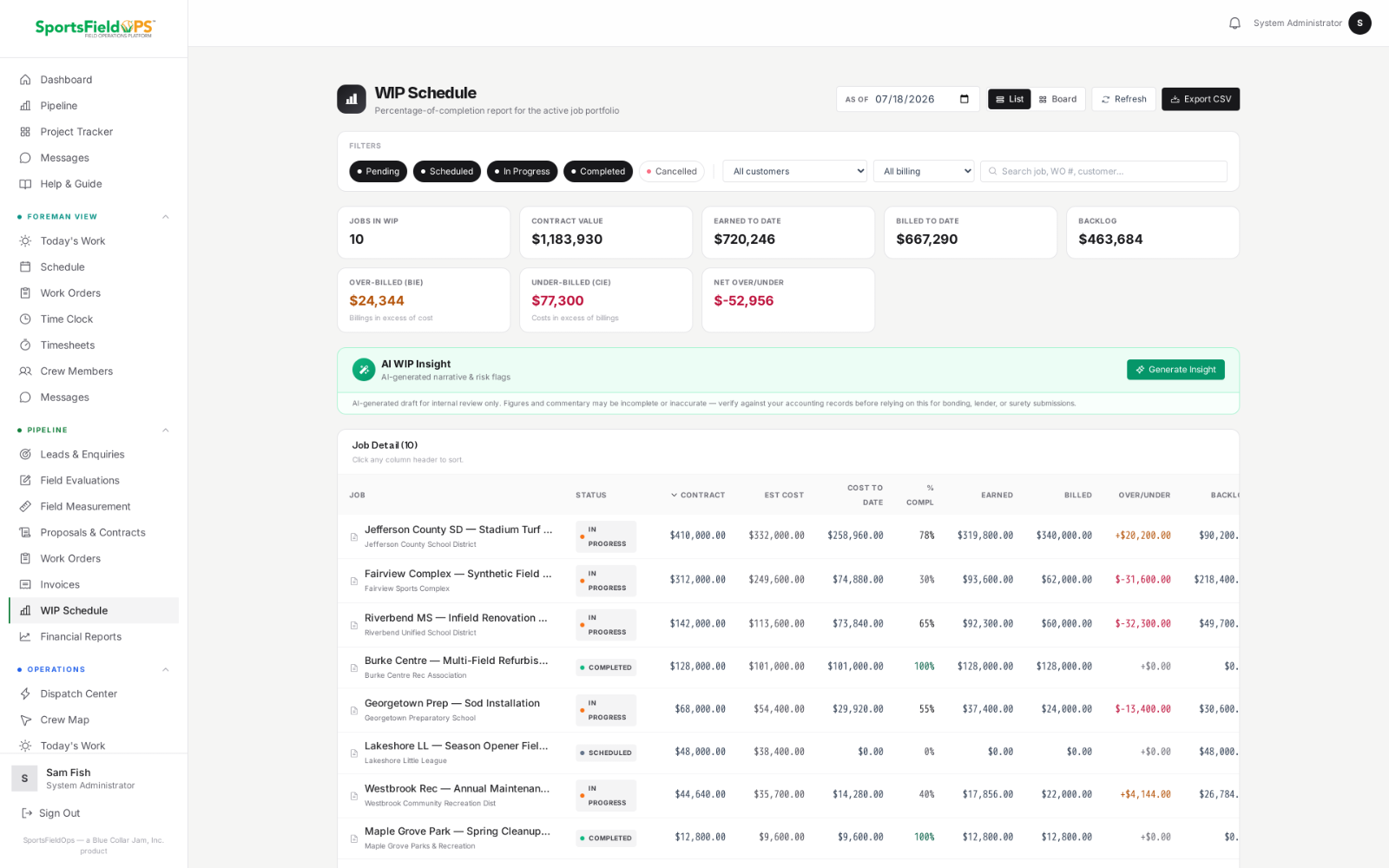Click document icon for Riverbend MS job
This screenshot has width=1389, height=868.
354,626
